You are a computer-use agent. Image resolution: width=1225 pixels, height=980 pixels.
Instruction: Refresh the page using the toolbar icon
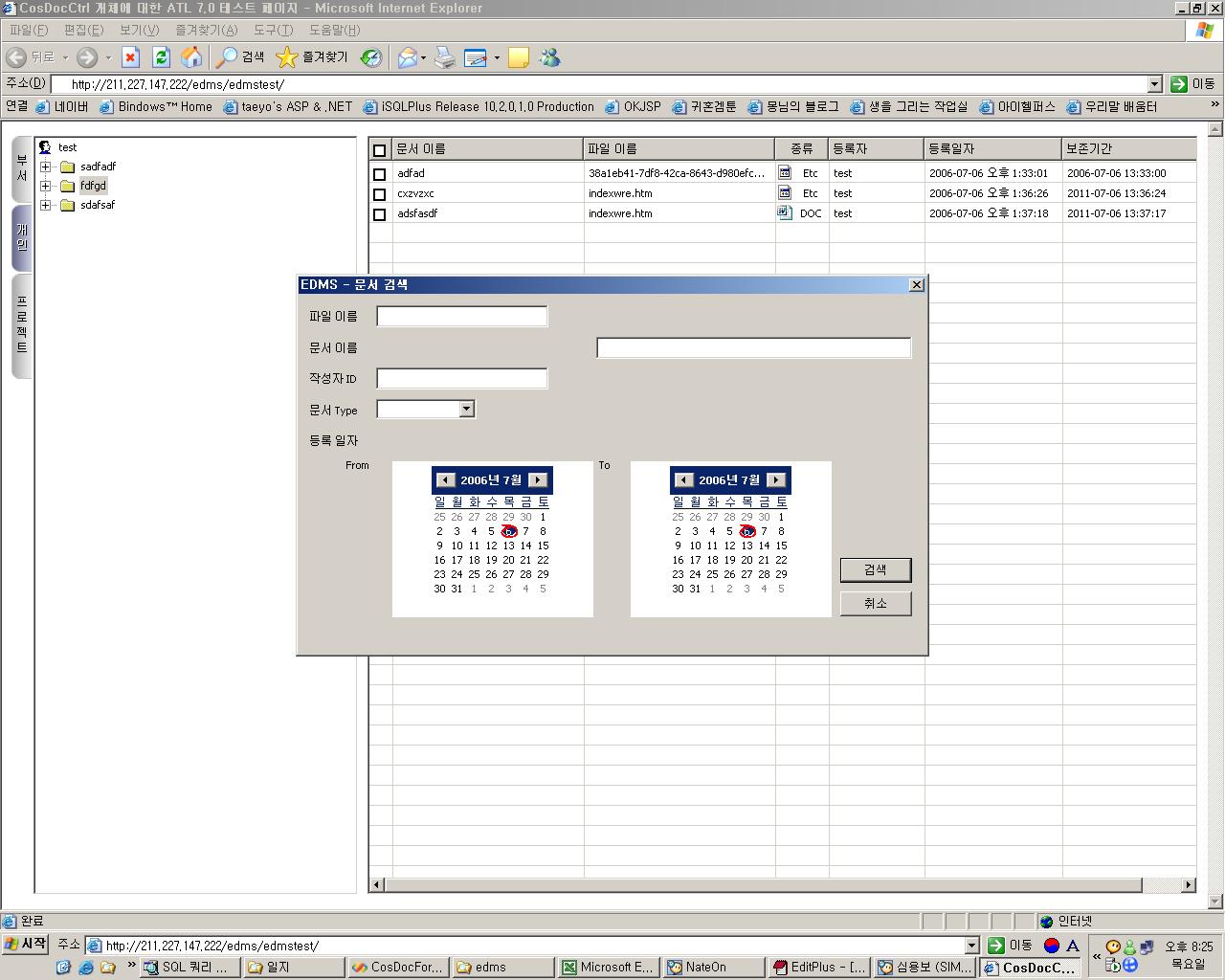coord(160,57)
